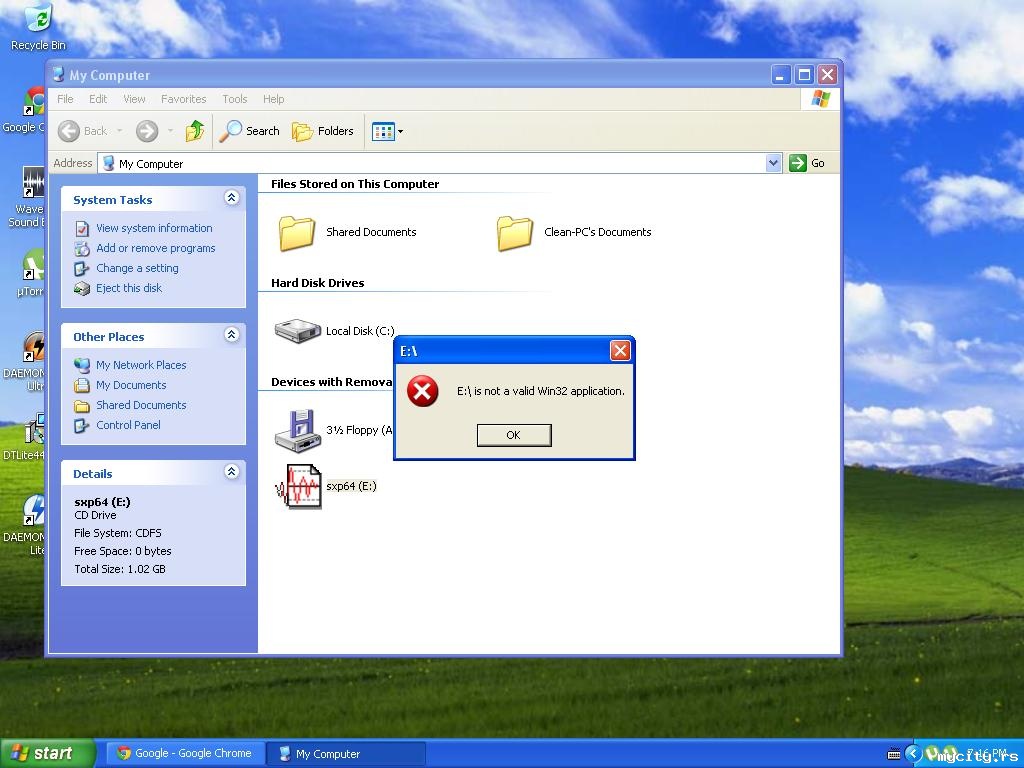Open the Favorites menu
This screenshot has width=1024, height=768.
click(x=184, y=99)
